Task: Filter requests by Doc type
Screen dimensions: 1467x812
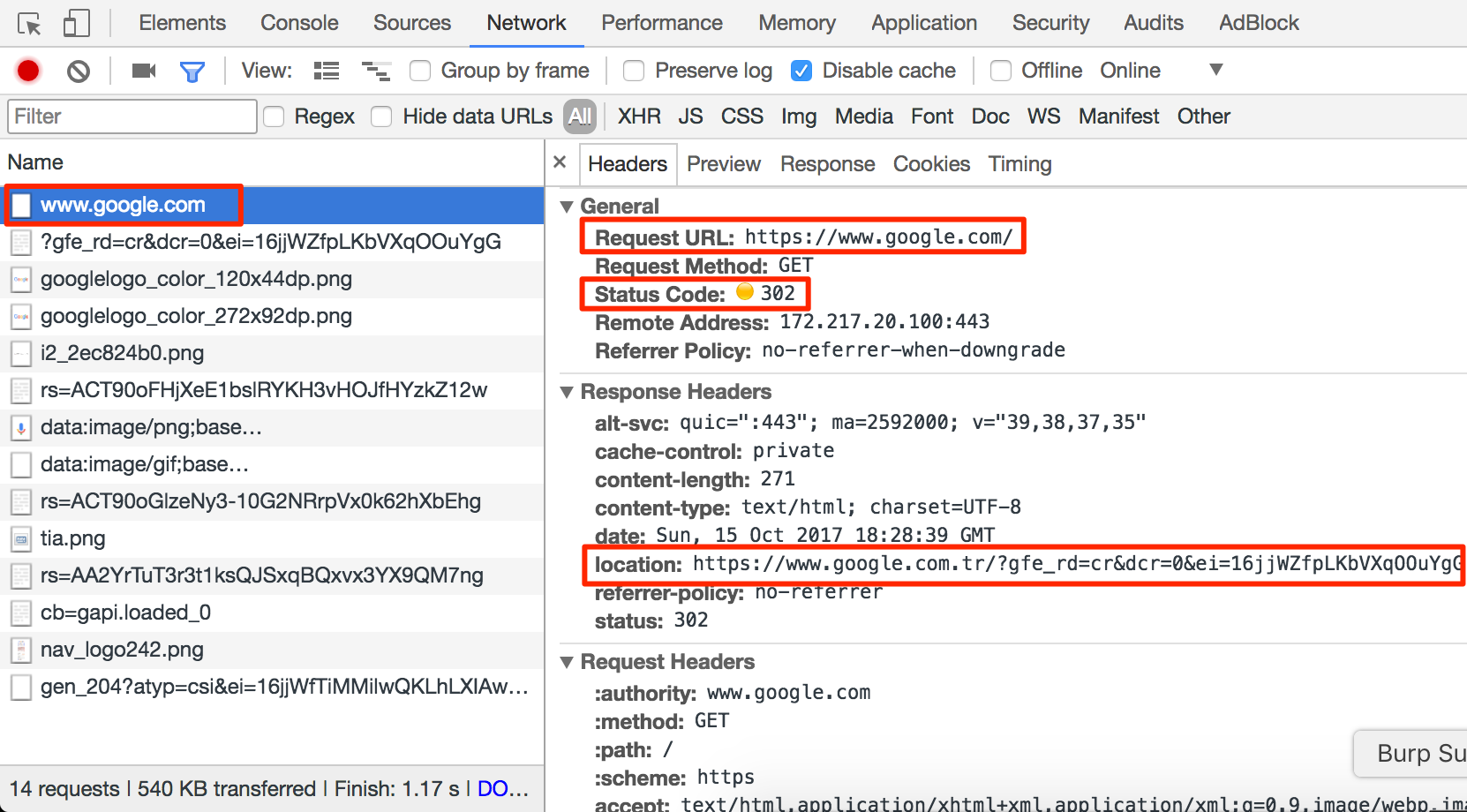Action: coord(990,117)
